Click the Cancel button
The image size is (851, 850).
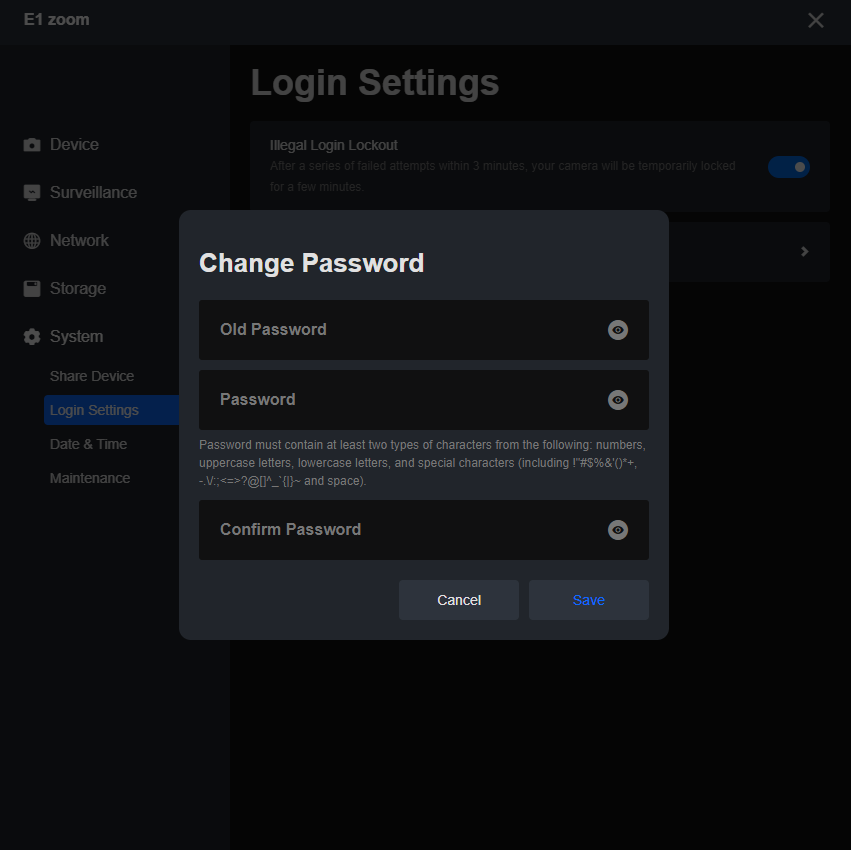coord(458,600)
